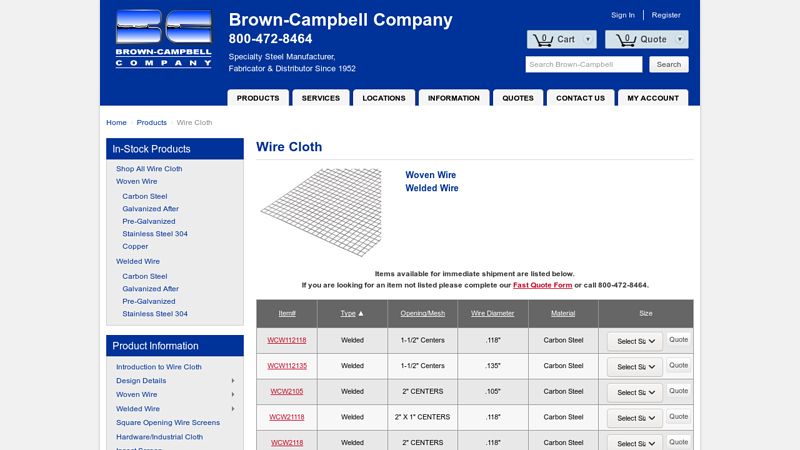Open item WCW112135

click(x=287, y=366)
